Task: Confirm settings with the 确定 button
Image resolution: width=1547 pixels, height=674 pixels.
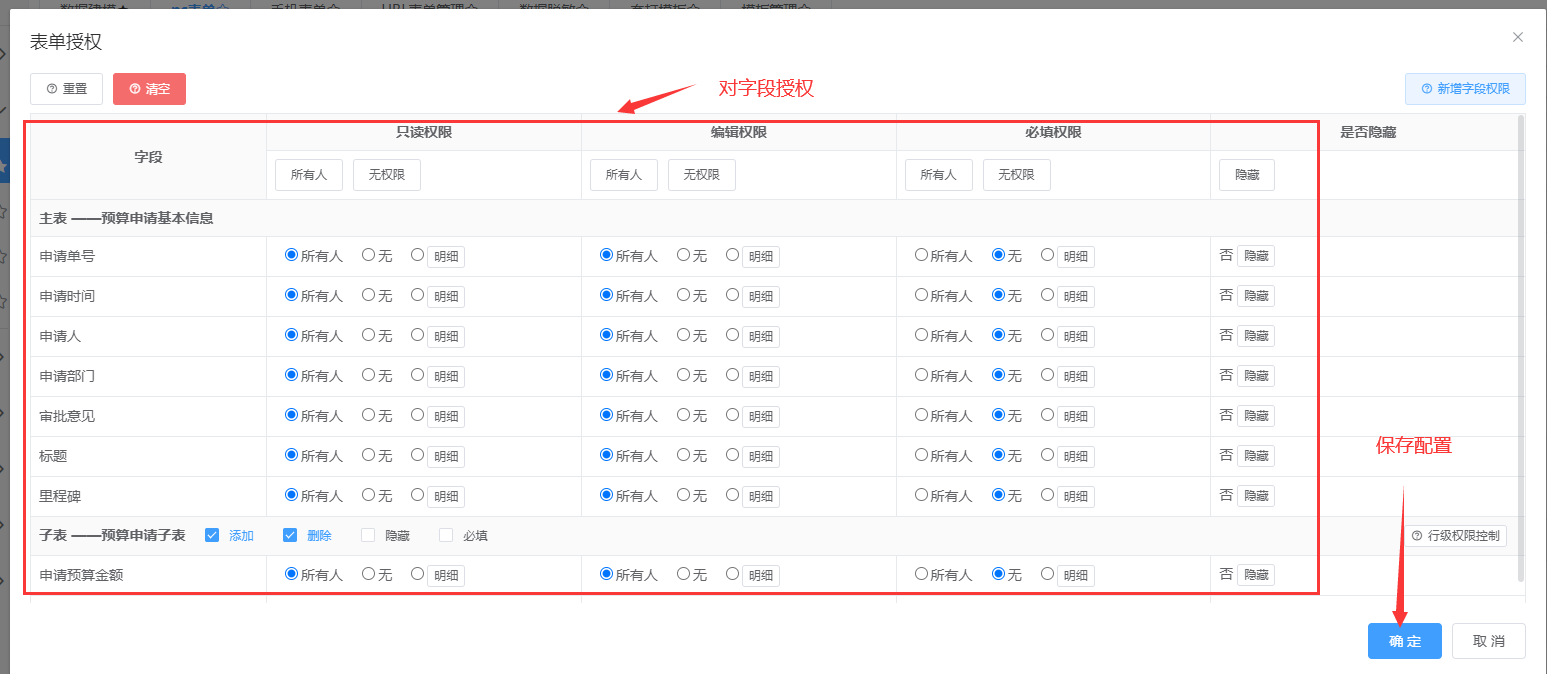Action: (1404, 641)
